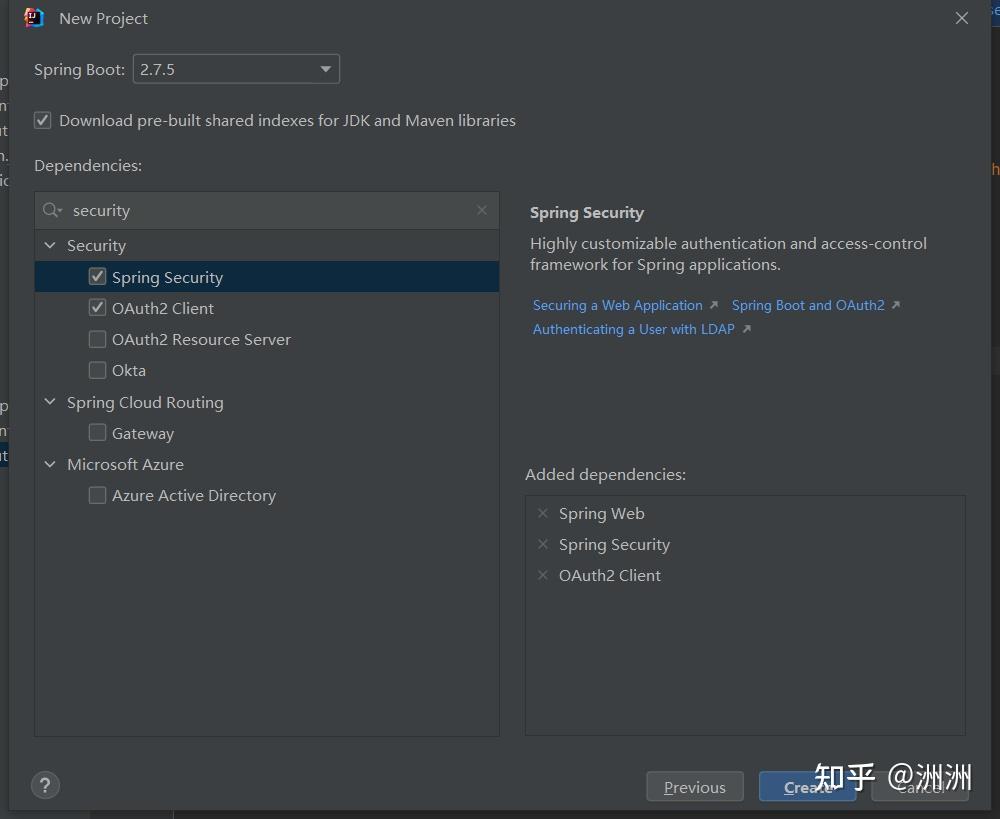Open Authenticating a User with LDAP link
The width and height of the screenshot is (1000, 819).
coord(633,329)
